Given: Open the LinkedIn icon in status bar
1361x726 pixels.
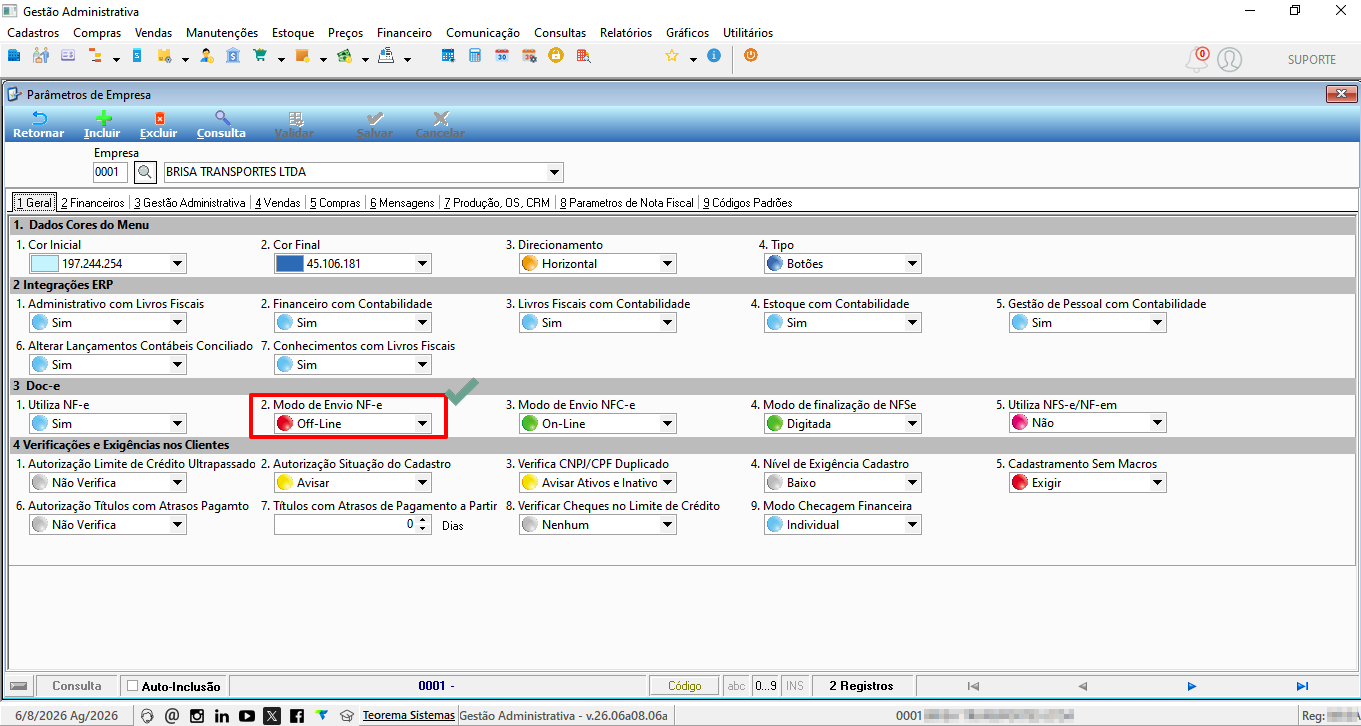Looking at the screenshot, I should 222,715.
